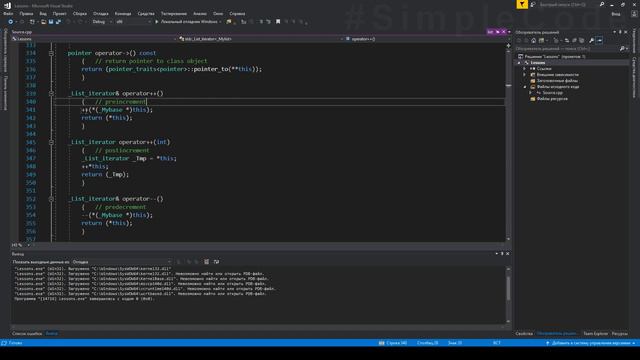Select the header files folder
The height and width of the screenshot is (360, 640).
click(x=554, y=81)
